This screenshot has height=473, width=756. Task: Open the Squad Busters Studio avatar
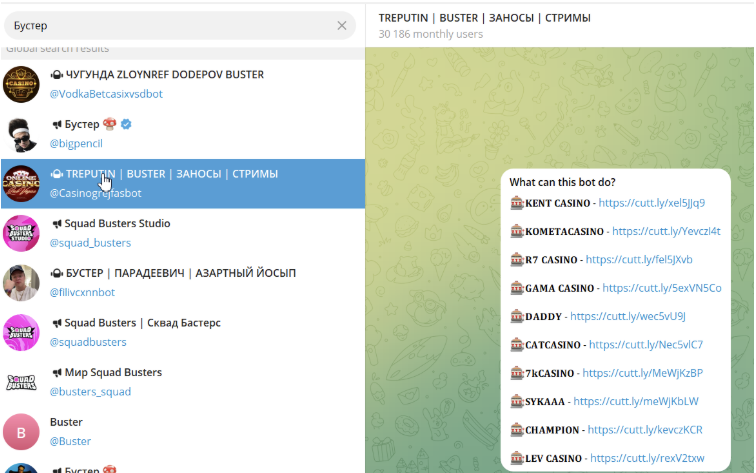21,233
